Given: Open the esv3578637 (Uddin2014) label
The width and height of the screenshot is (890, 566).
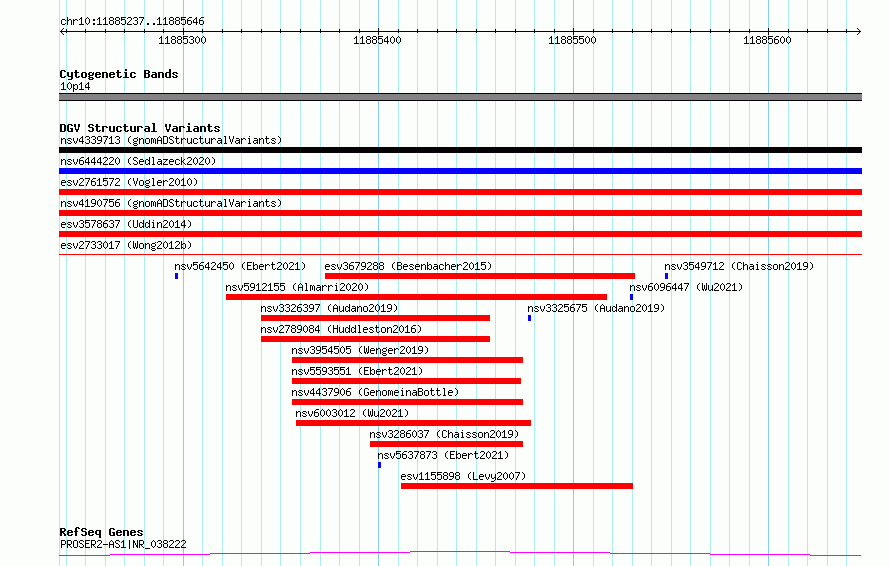Looking at the screenshot, I should tap(126, 224).
